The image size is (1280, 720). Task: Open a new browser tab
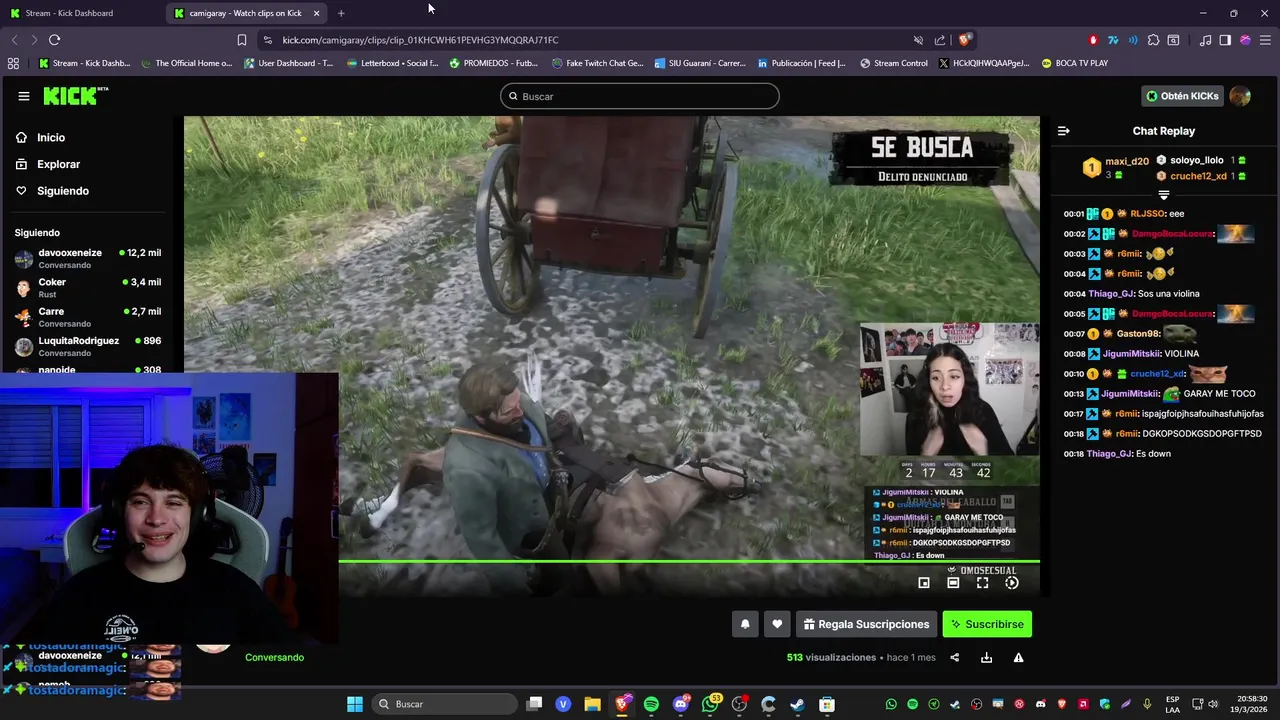coord(341,13)
